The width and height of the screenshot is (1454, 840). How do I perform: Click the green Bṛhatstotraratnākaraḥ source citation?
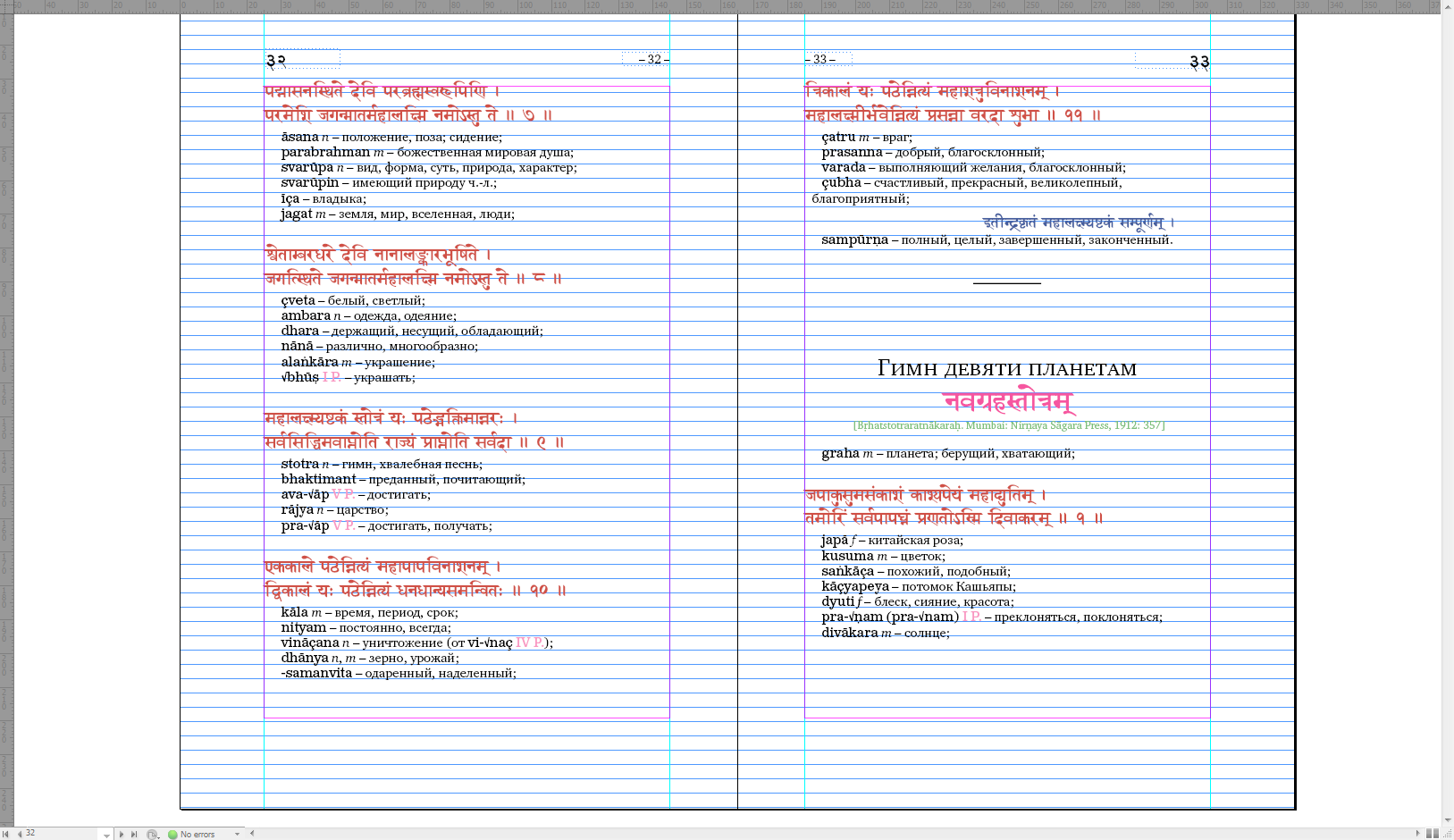coord(1009,425)
